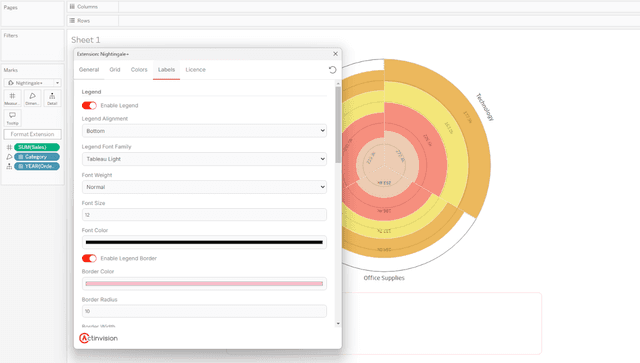Click the Columns shelf icon
Image resolution: width=640 pixels, height=363 pixels.
tap(72, 7)
